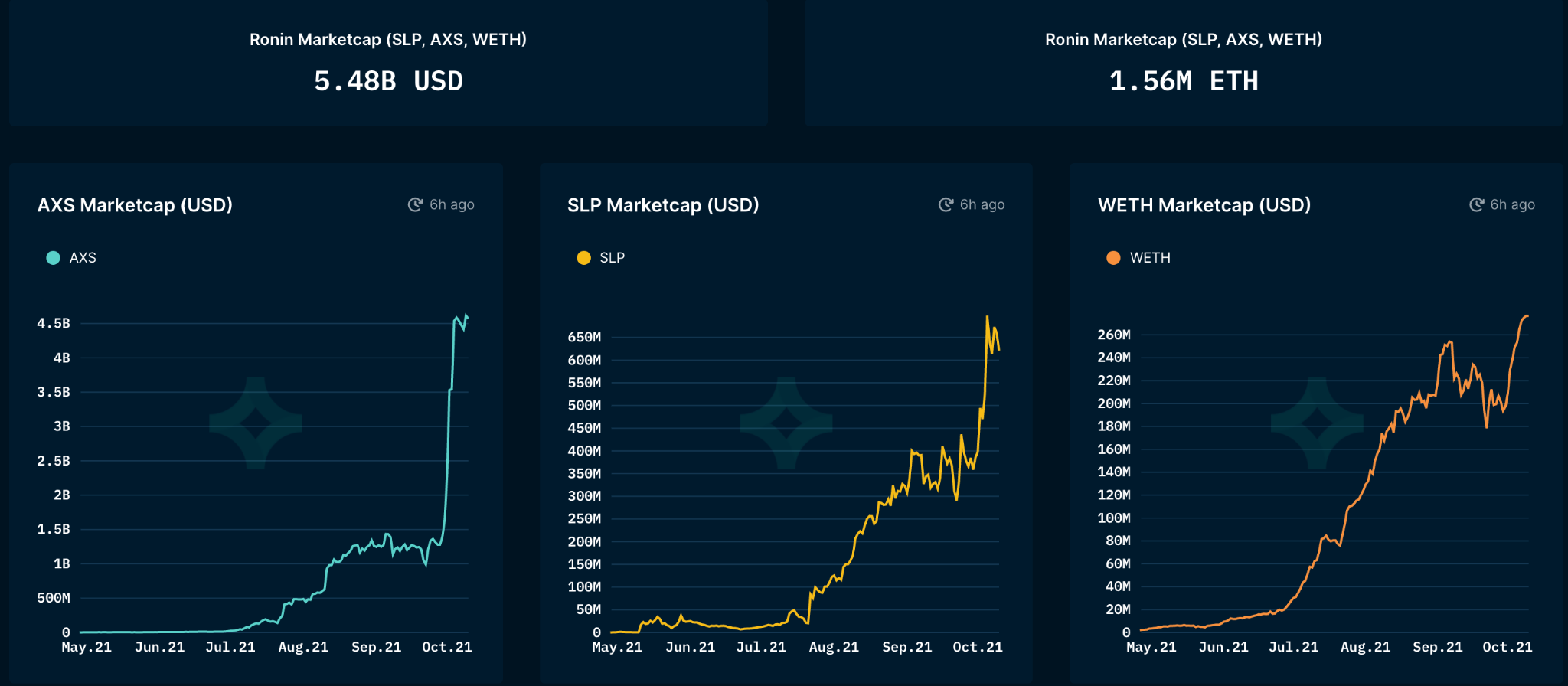
Task: Click the SLP chart refresh clock icon
Action: (946, 204)
